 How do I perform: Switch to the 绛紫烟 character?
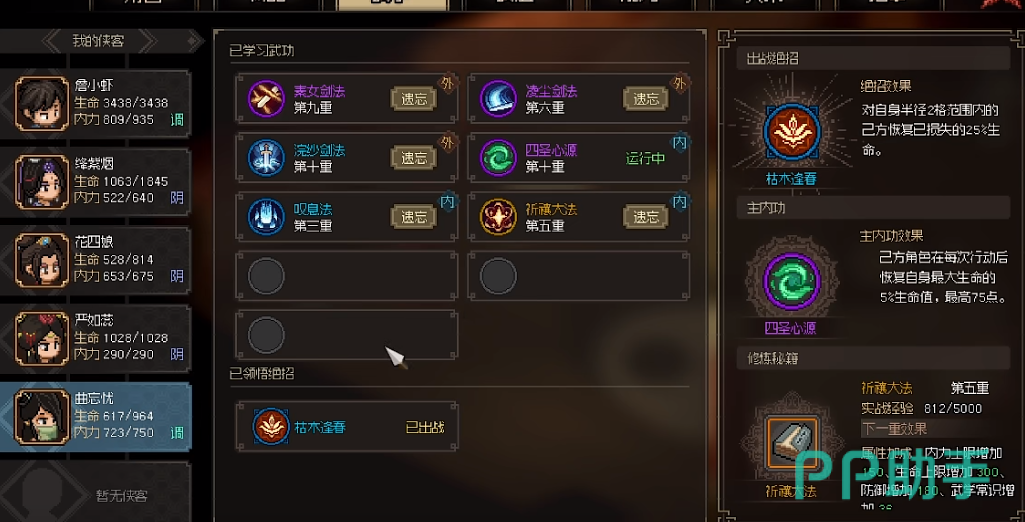[x=96, y=181]
